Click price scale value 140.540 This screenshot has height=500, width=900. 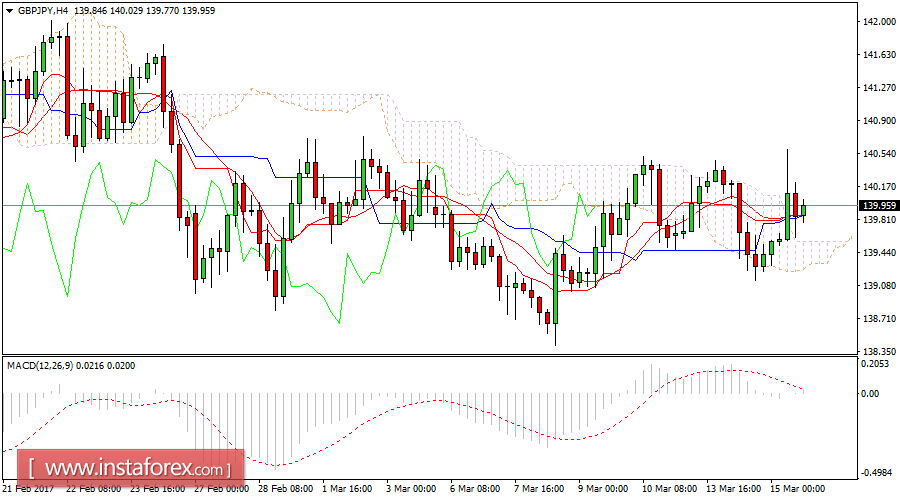pos(879,154)
